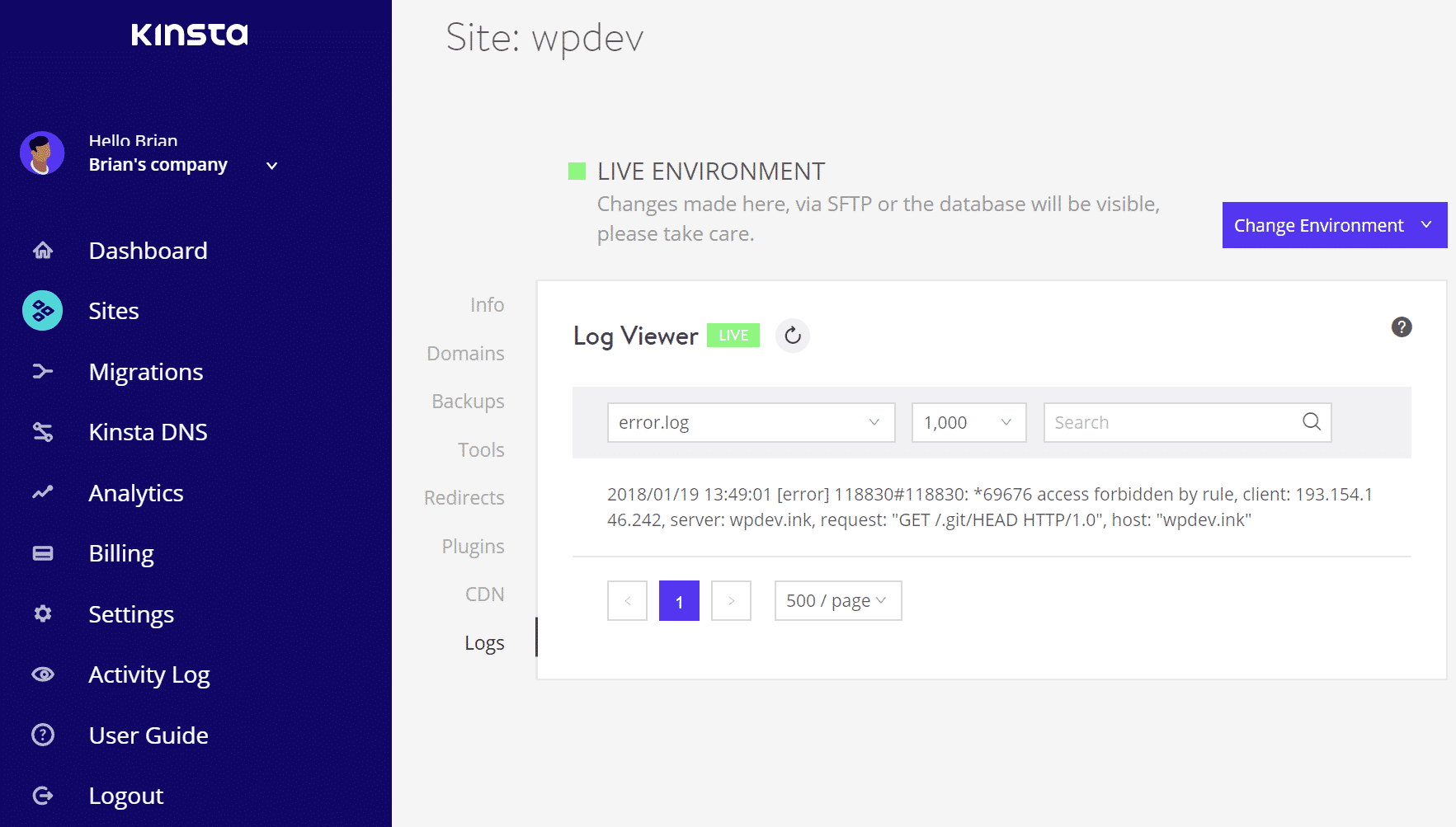Click Brian's user avatar
The image size is (1456, 827).
[42, 153]
